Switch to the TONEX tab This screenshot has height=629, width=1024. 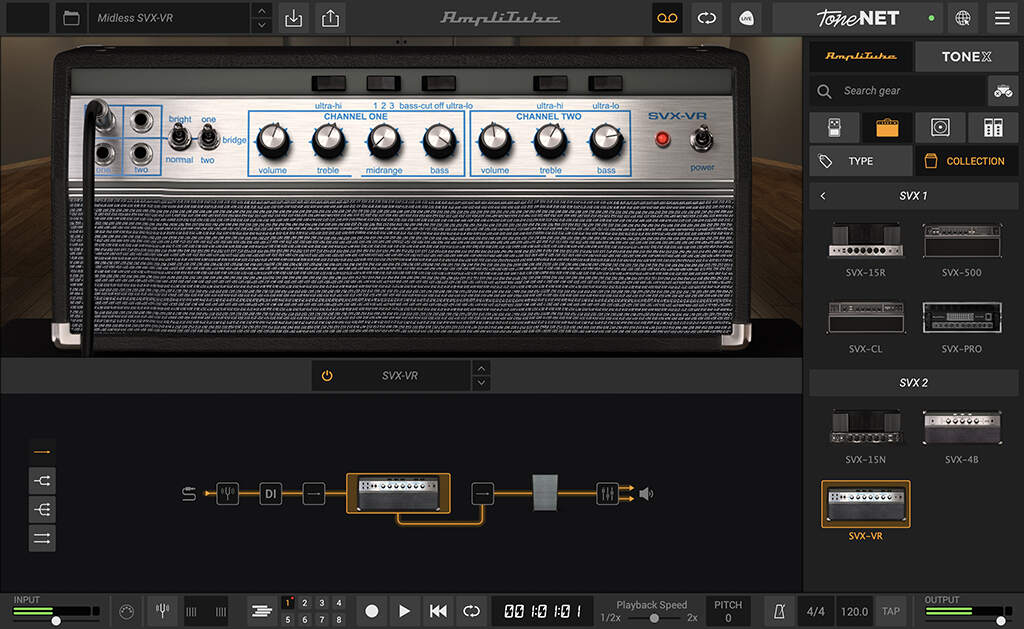[x=966, y=57]
